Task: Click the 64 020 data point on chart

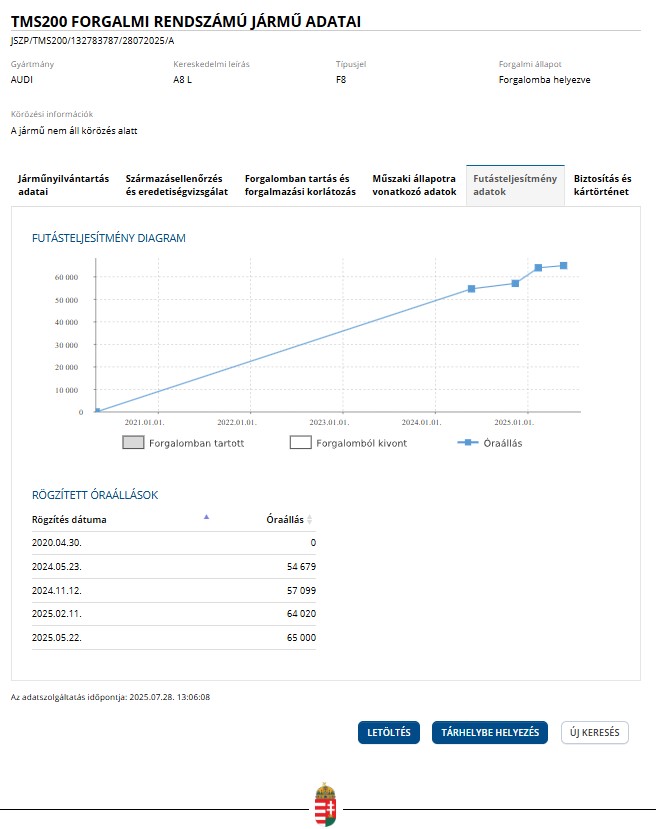Action: (538, 268)
